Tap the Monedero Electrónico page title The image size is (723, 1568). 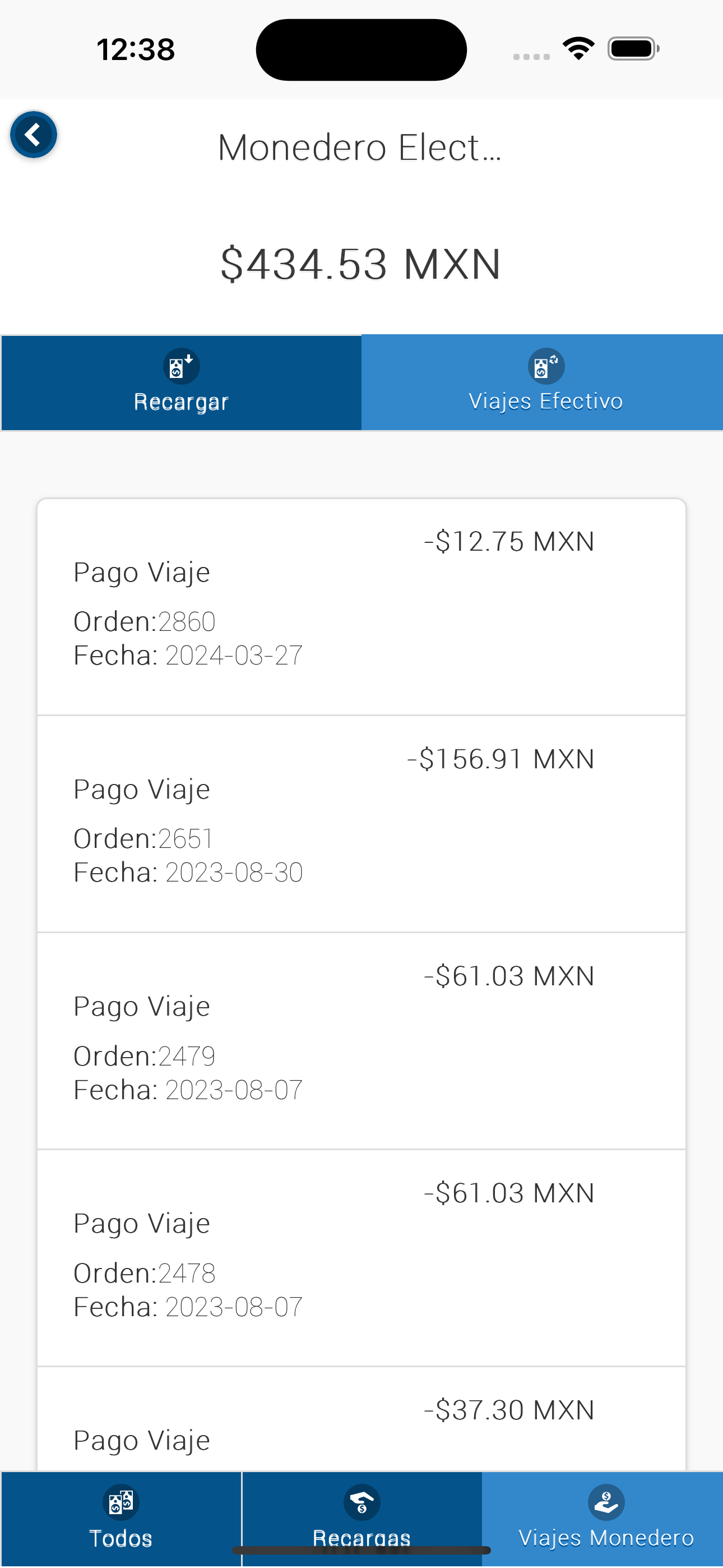[x=360, y=147]
